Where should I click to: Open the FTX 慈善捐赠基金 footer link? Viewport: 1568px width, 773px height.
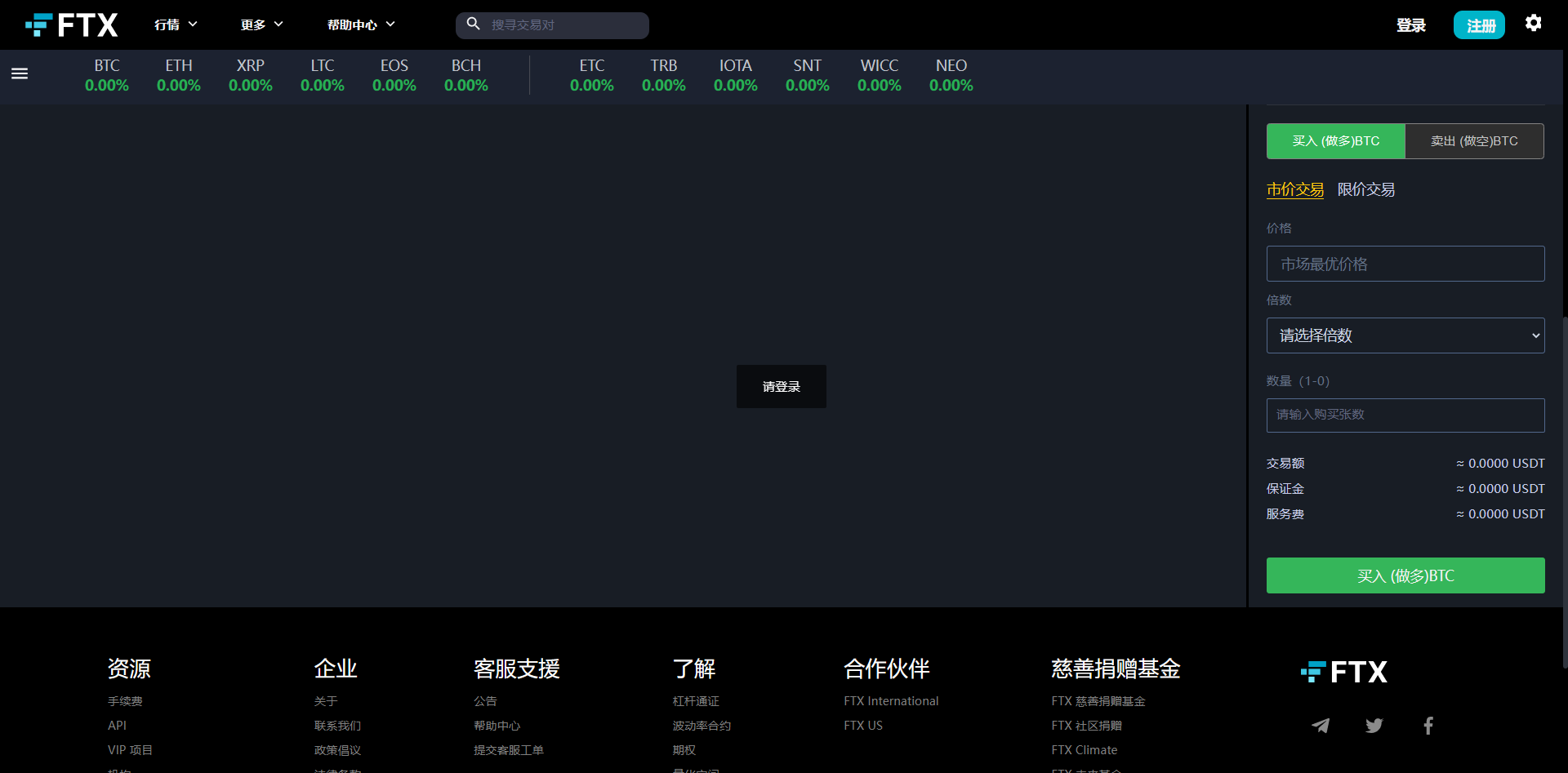click(x=1098, y=701)
